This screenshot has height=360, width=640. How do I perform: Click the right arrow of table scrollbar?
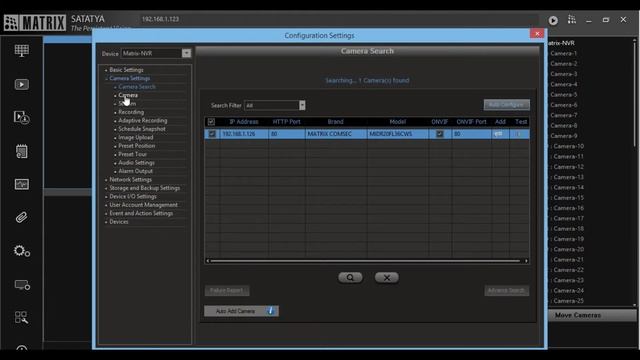(526, 261)
